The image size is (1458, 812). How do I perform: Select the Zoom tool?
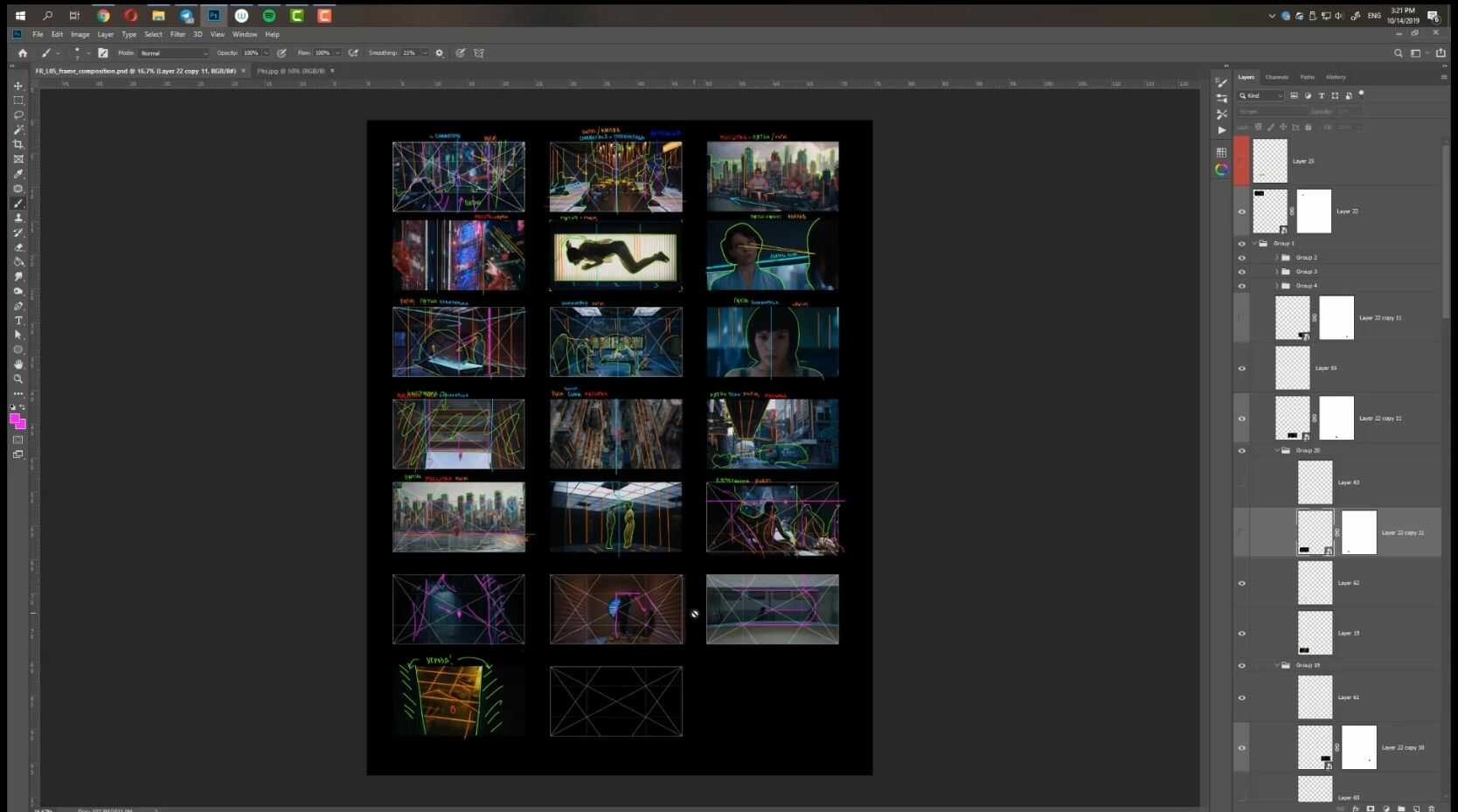[x=17, y=379]
